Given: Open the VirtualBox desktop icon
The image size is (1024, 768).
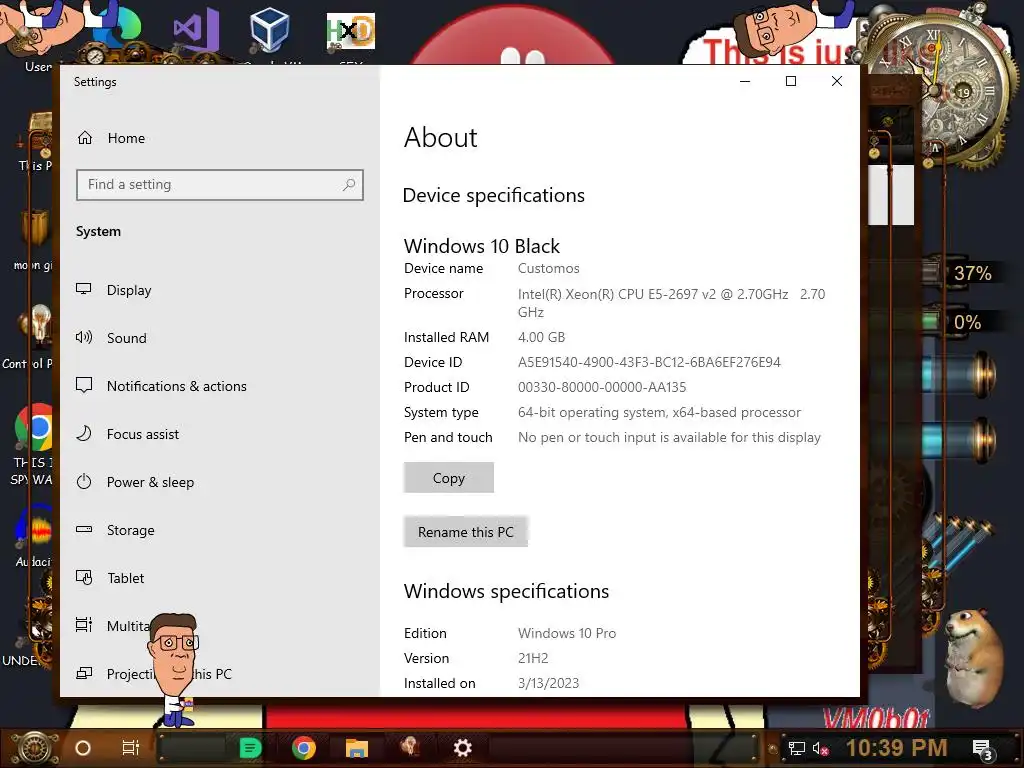Looking at the screenshot, I should pyautogui.click(x=269, y=29).
